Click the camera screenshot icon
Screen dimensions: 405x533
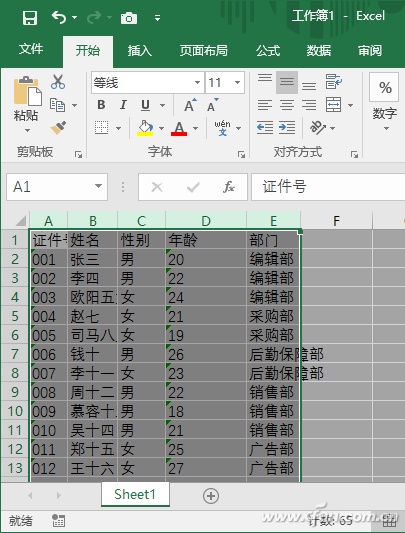coord(129,18)
